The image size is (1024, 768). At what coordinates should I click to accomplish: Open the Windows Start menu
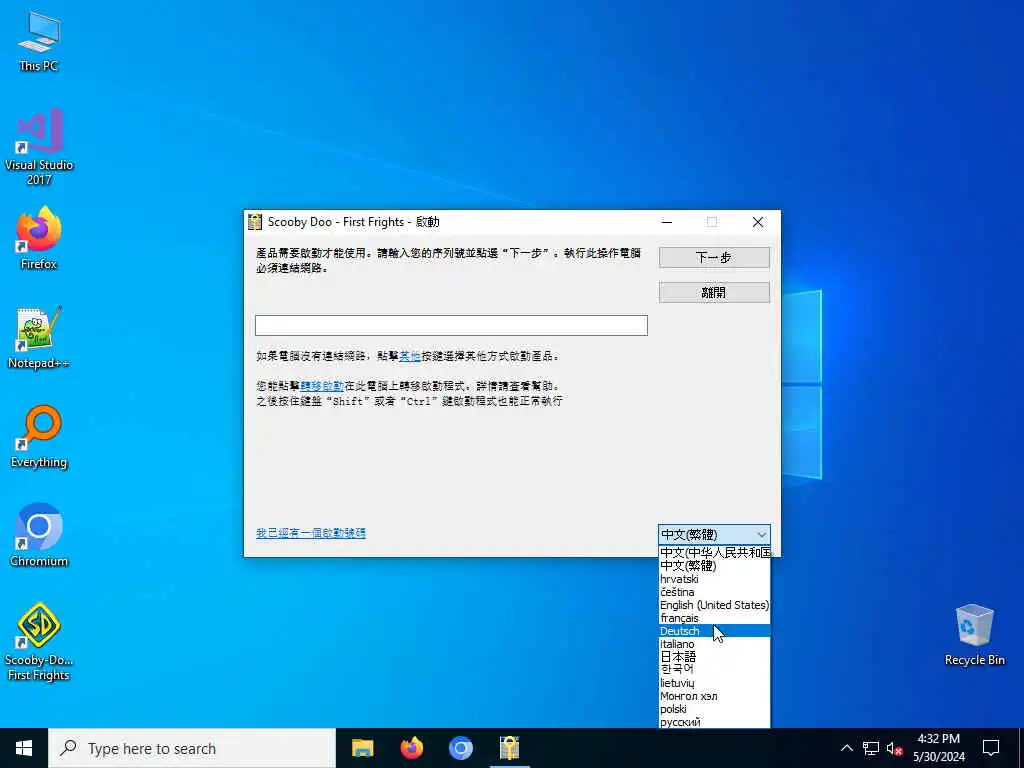tap(24, 748)
